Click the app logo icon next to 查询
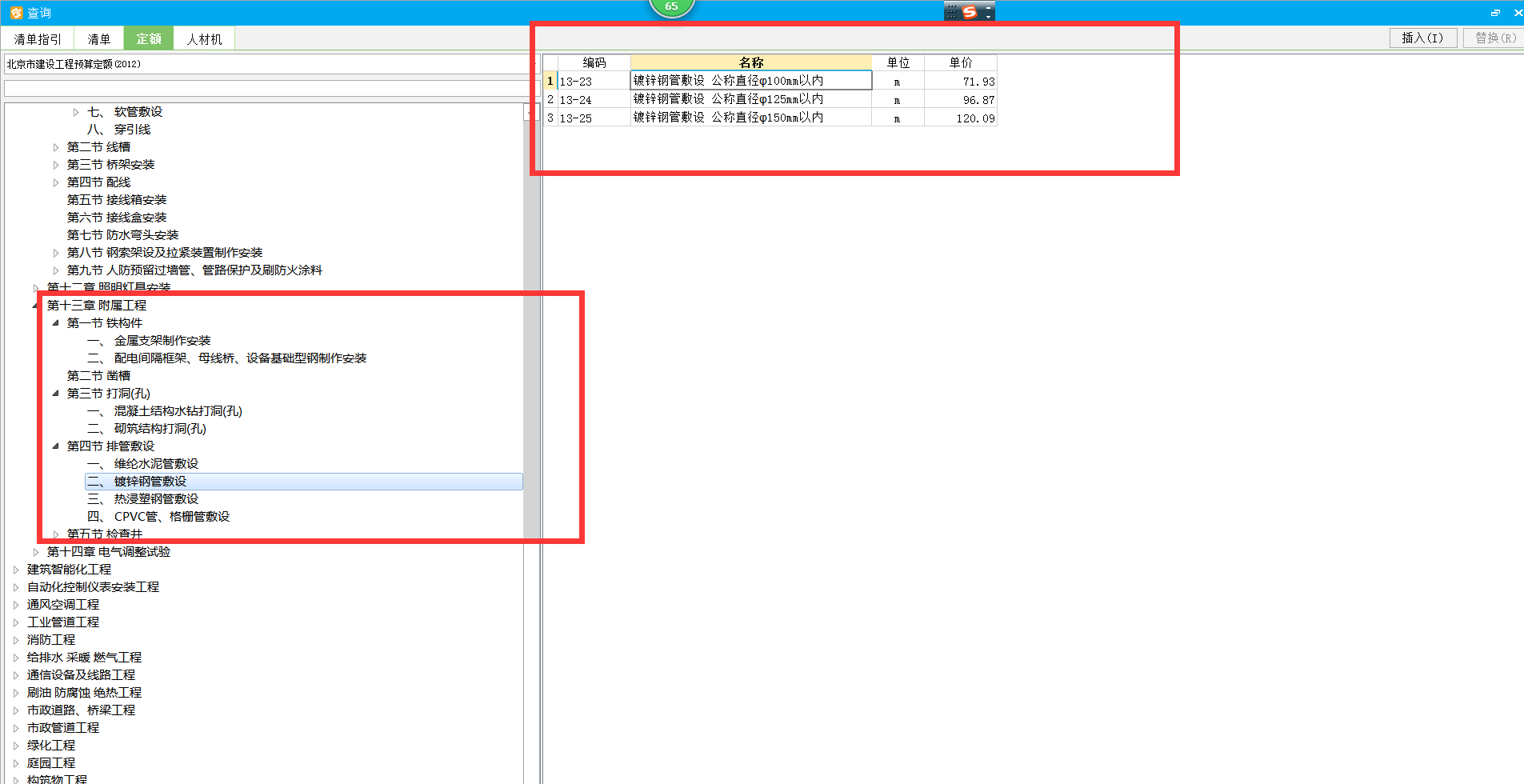1524x784 pixels. pos(16,13)
